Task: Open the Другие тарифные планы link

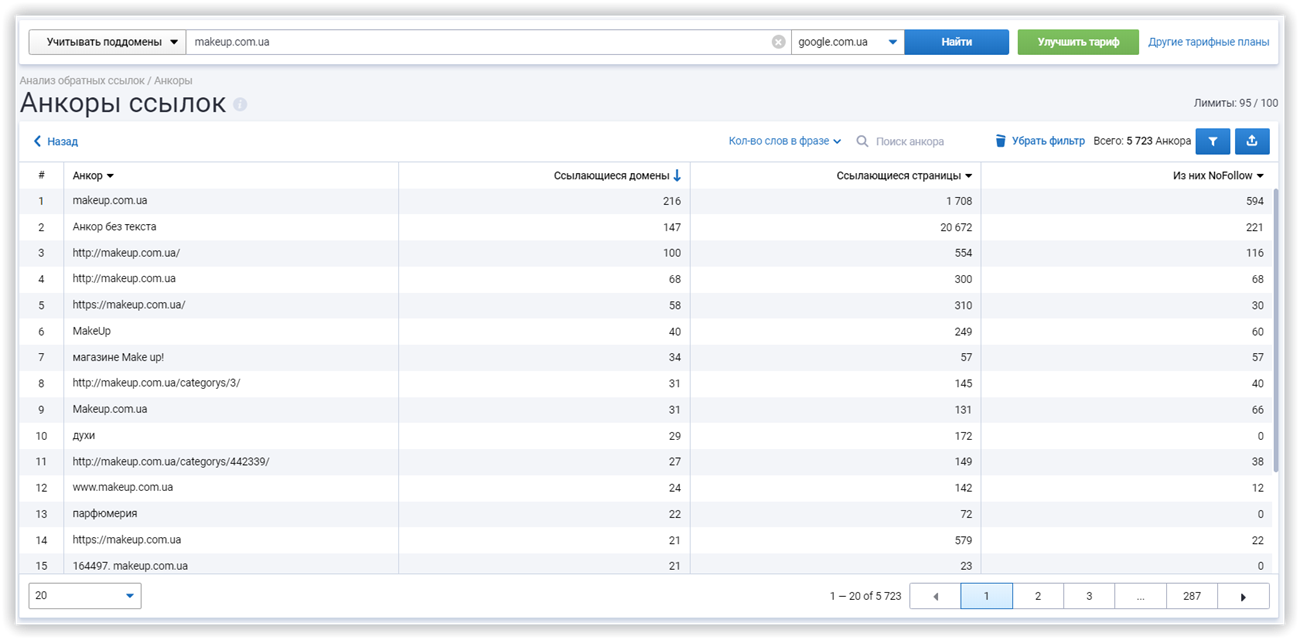Action: pos(1208,42)
